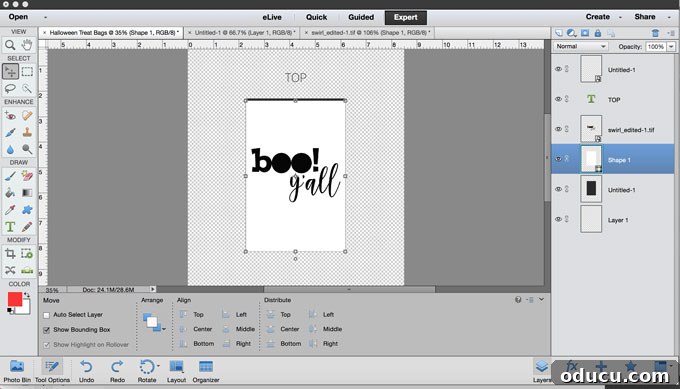Switch to Untitled-1 document tab
This screenshot has width=680, height=389.
242,33
